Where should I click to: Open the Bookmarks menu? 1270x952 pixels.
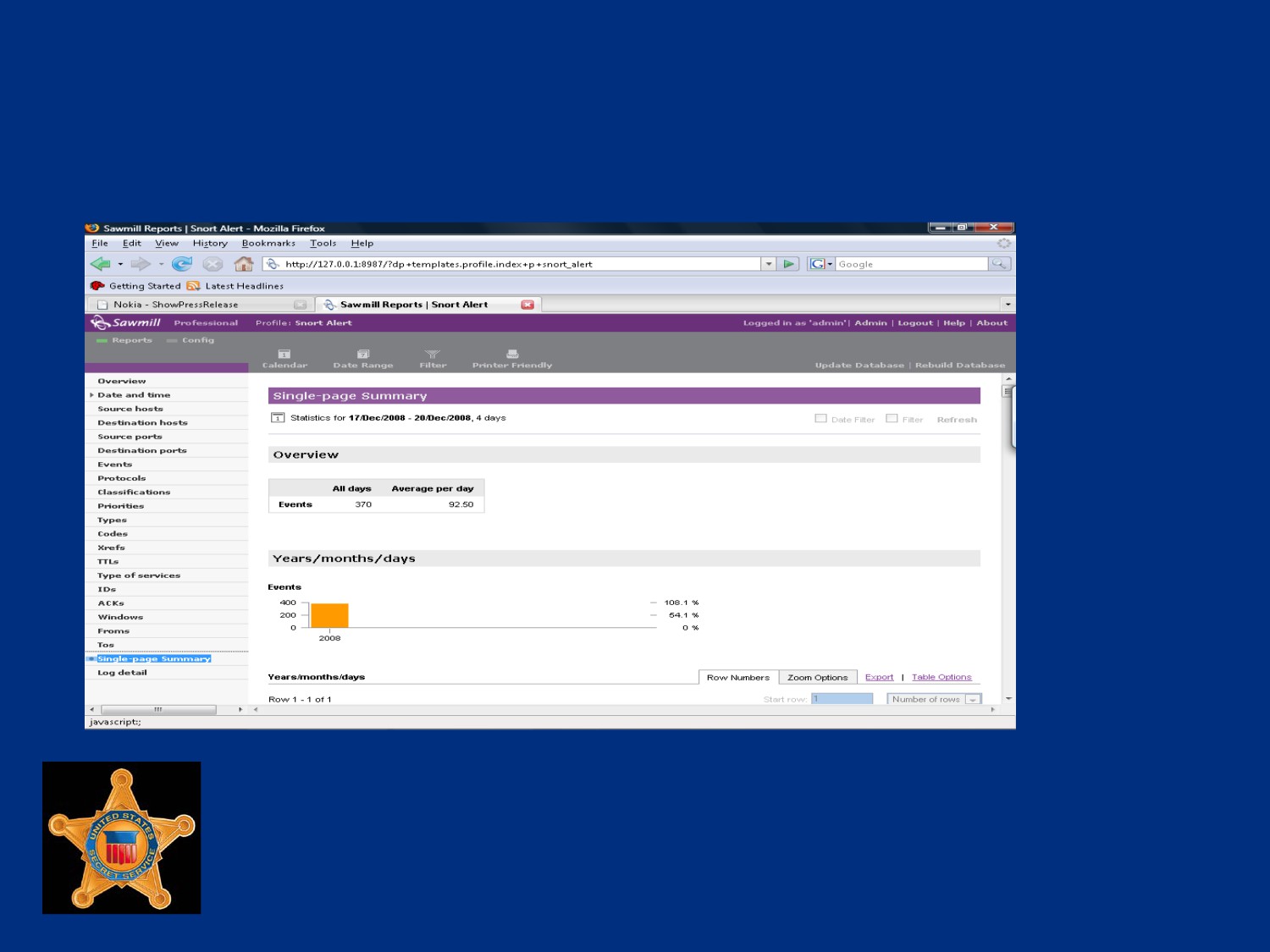pos(268,244)
